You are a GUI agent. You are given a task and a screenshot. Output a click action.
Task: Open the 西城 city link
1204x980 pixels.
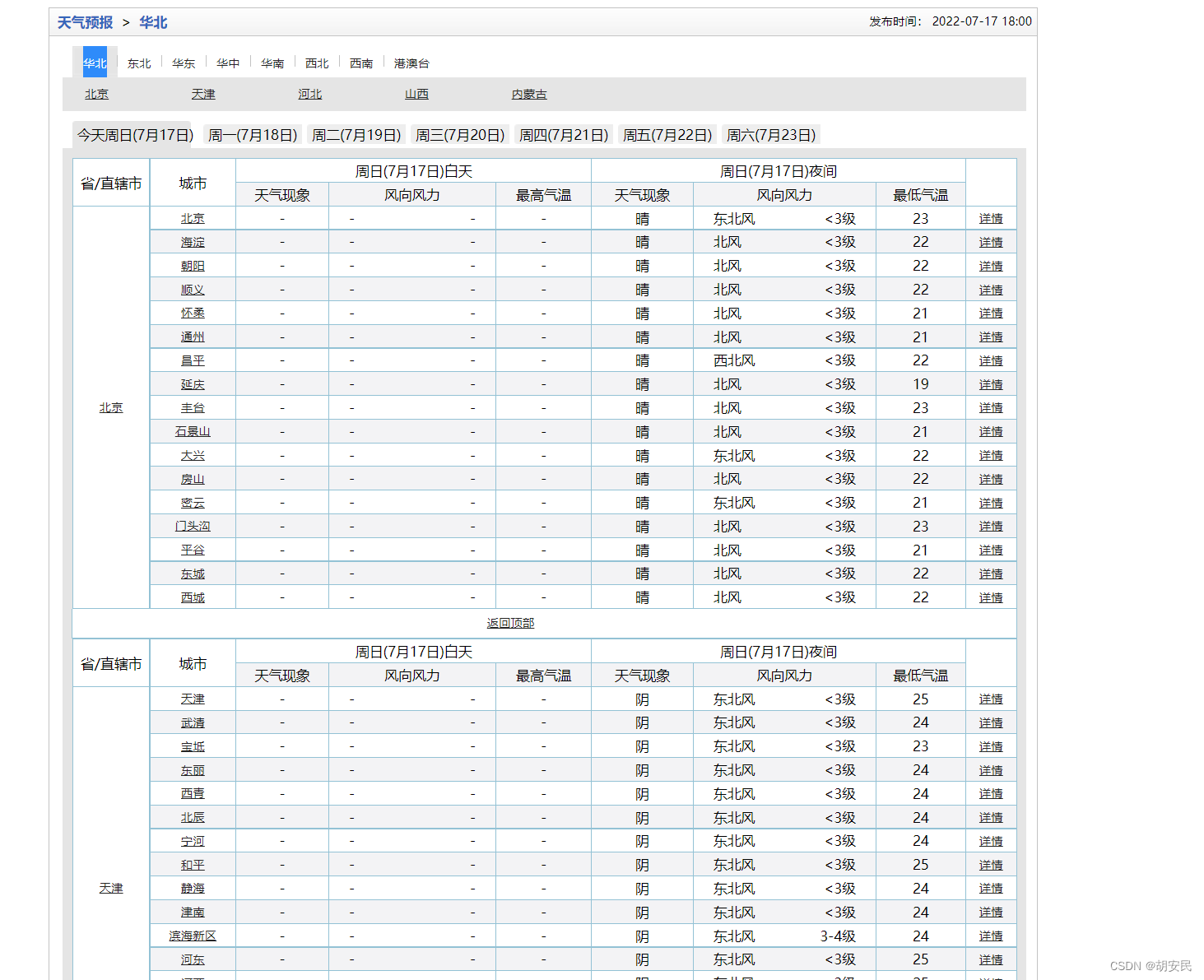point(193,598)
